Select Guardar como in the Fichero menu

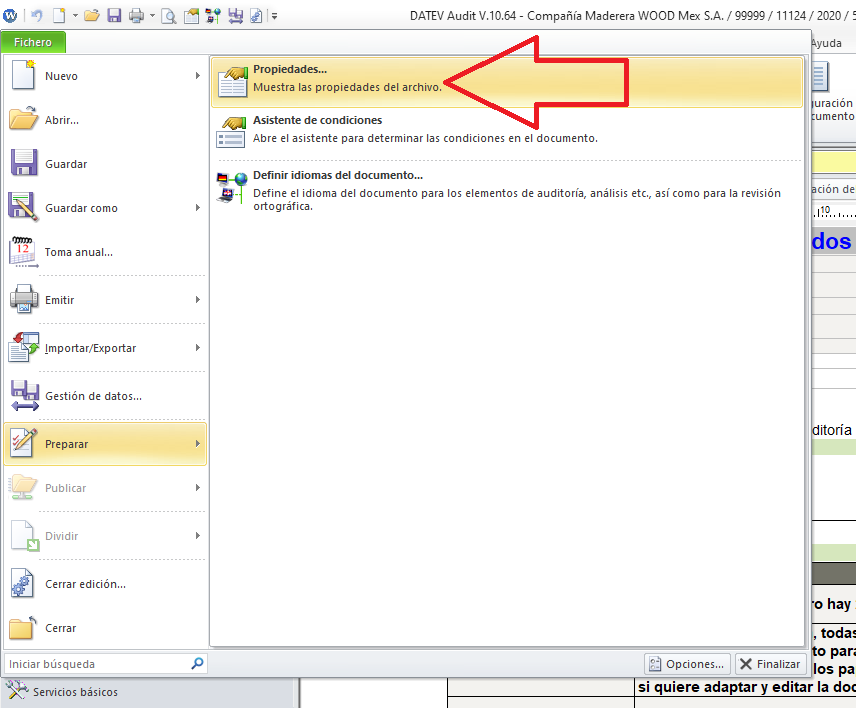click(104, 208)
